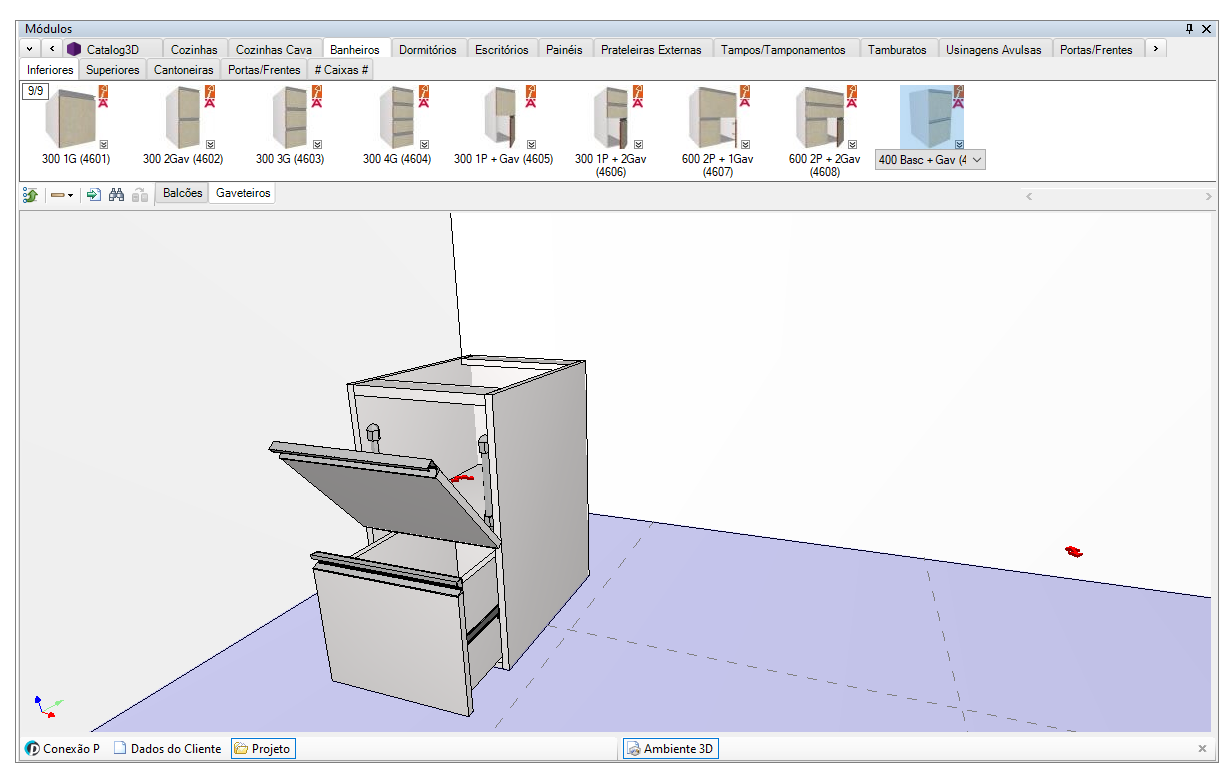1227x768 pixels.
Task: Select the Inferiores sub-tab
Action: 51,70
